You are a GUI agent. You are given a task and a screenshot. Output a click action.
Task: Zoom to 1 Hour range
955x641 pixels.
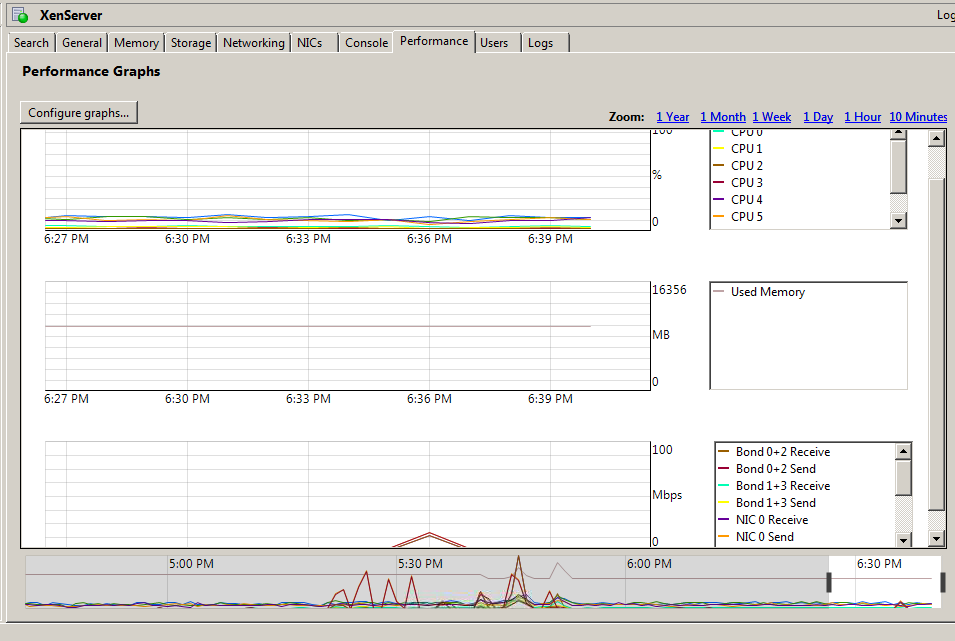click(x=862, y=117)
